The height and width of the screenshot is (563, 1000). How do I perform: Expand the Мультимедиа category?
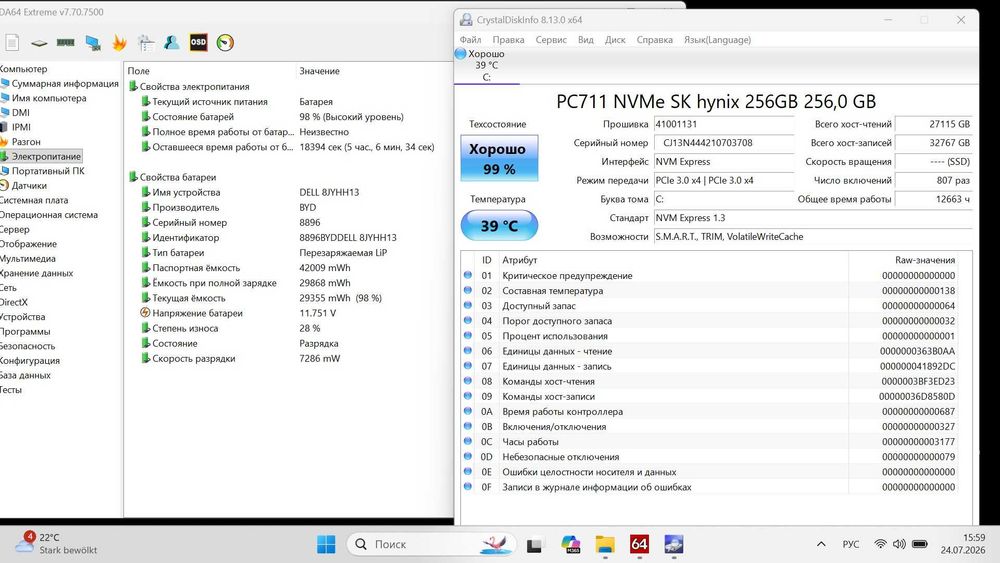click(x=27, y=259)
